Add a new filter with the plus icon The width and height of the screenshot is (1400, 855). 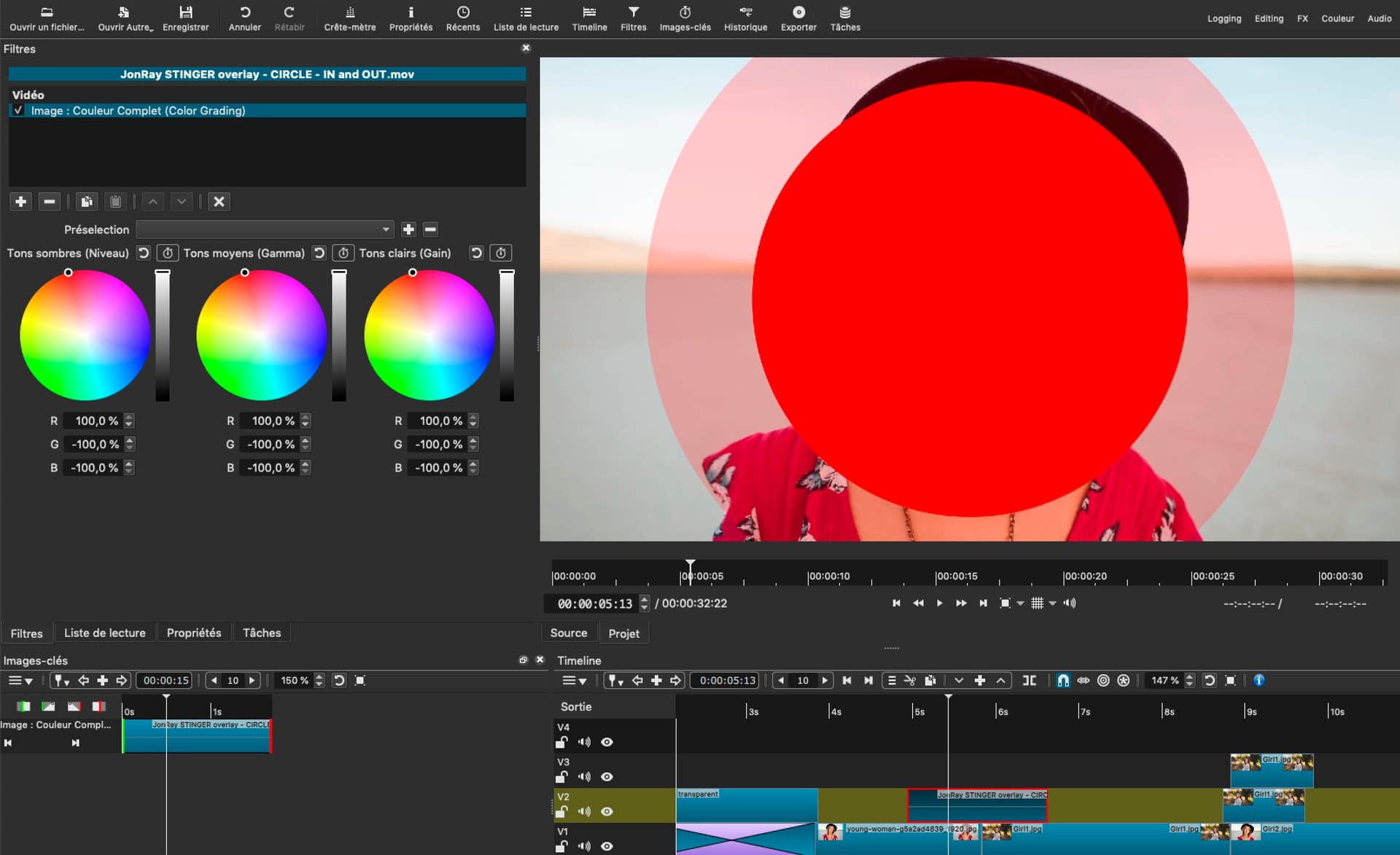tap(20, 202)
